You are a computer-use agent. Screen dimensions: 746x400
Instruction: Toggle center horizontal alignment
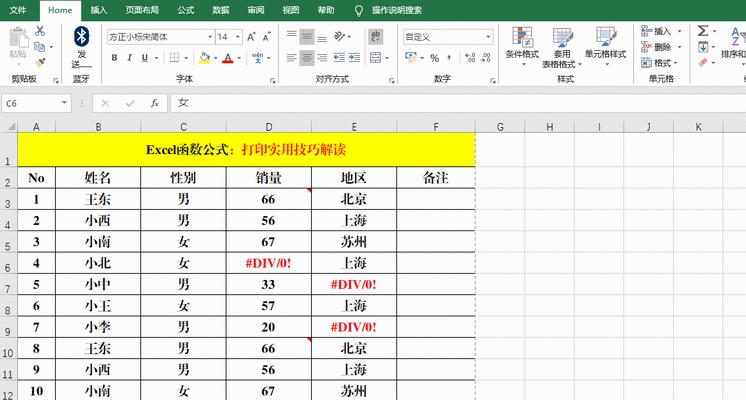click(x=307, y=58)
